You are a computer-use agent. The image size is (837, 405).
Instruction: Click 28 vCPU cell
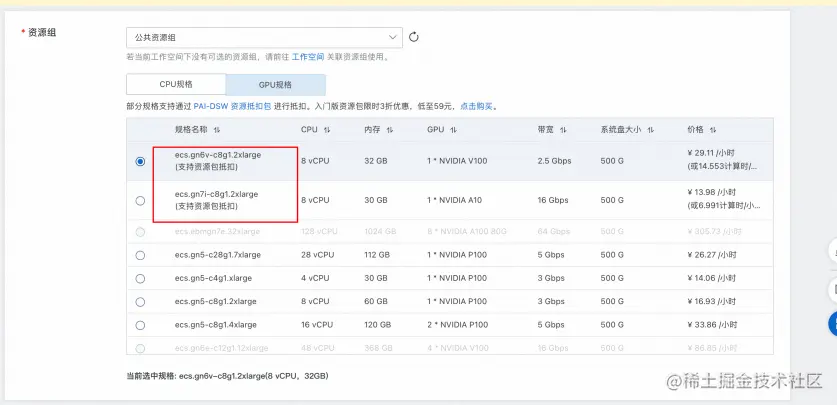[318, 255]
